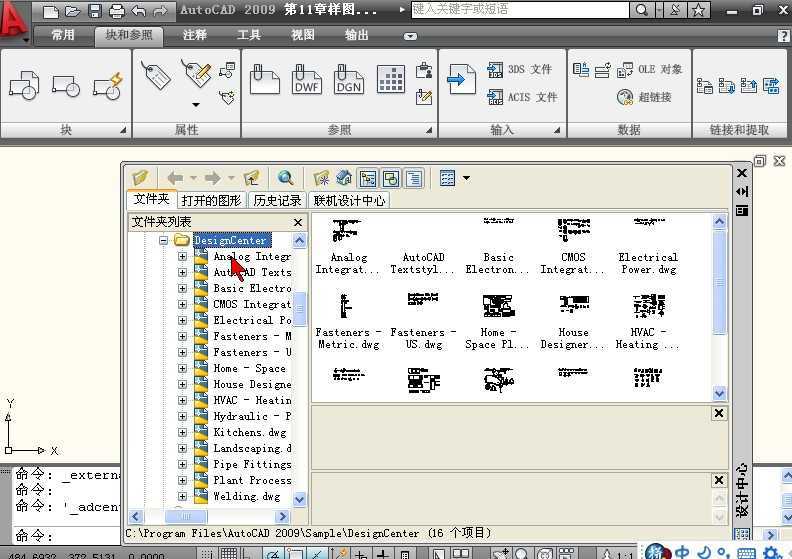Open the Views dropdown arrow in DesignCenter

tap(466, 178)
